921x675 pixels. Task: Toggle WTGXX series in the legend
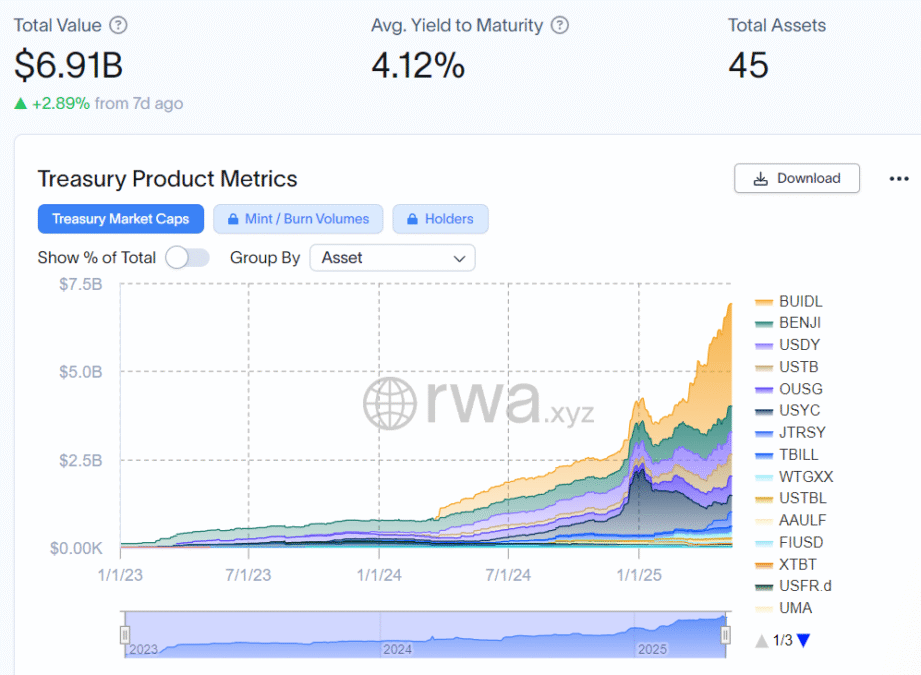click(x=794, y=476)
